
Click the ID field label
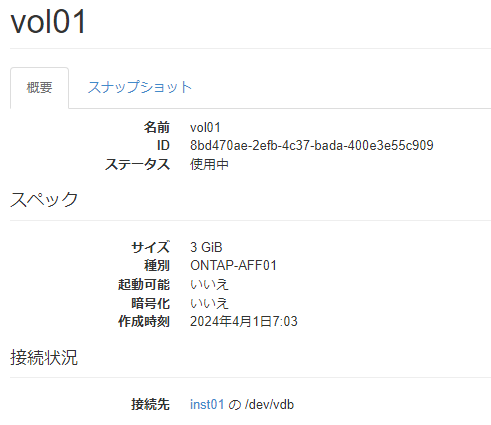click(x=163, y=146)
